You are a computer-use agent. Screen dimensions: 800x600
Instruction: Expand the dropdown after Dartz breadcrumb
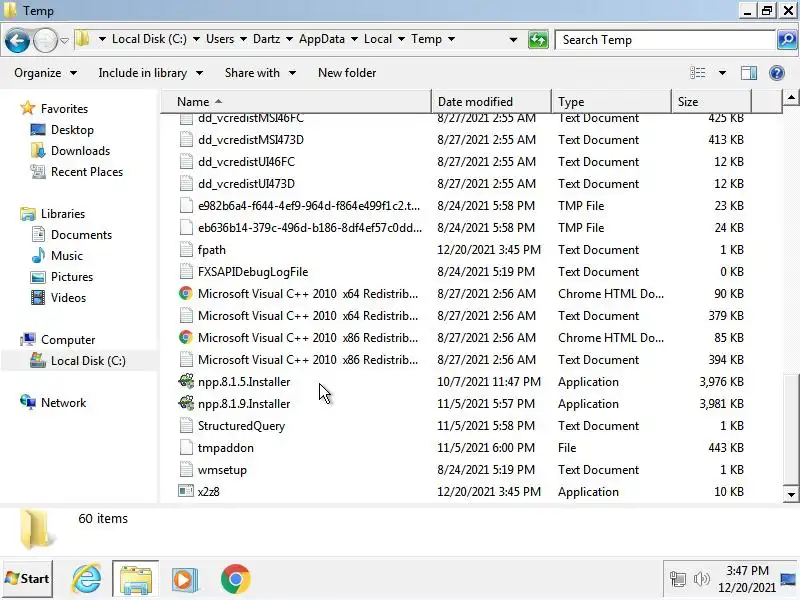pyautogui.click(x=289, y=39)
